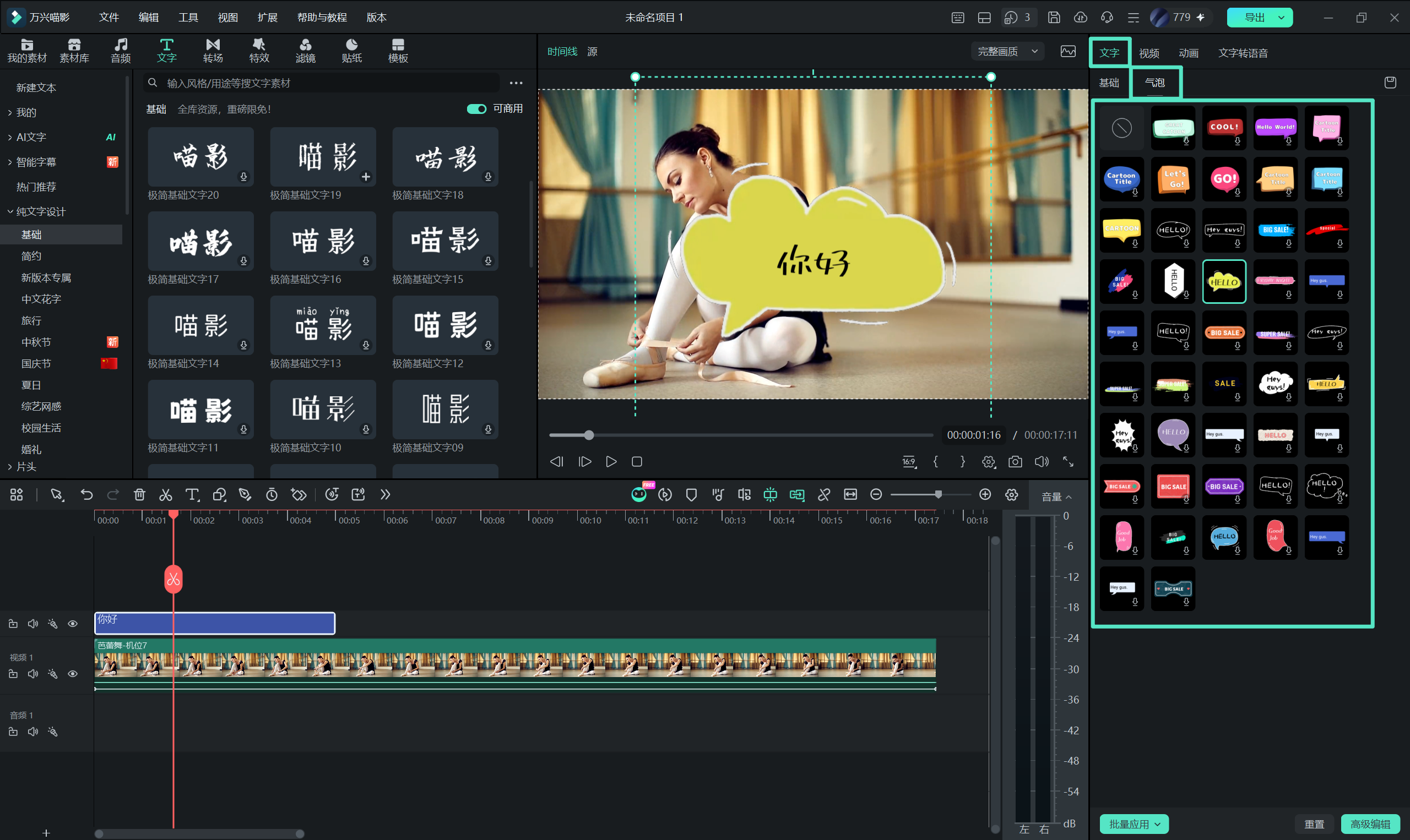Open the 批量应用 dropdown

(x=1134, y=824)
